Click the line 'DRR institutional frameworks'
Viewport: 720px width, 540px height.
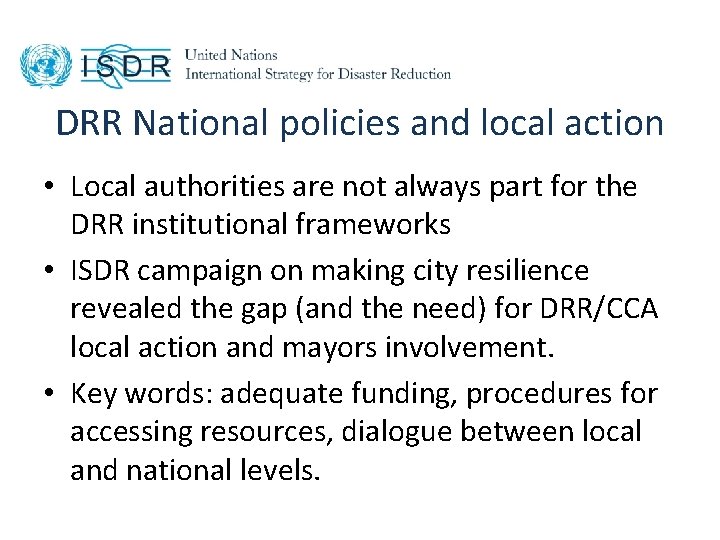pos(261,224)
